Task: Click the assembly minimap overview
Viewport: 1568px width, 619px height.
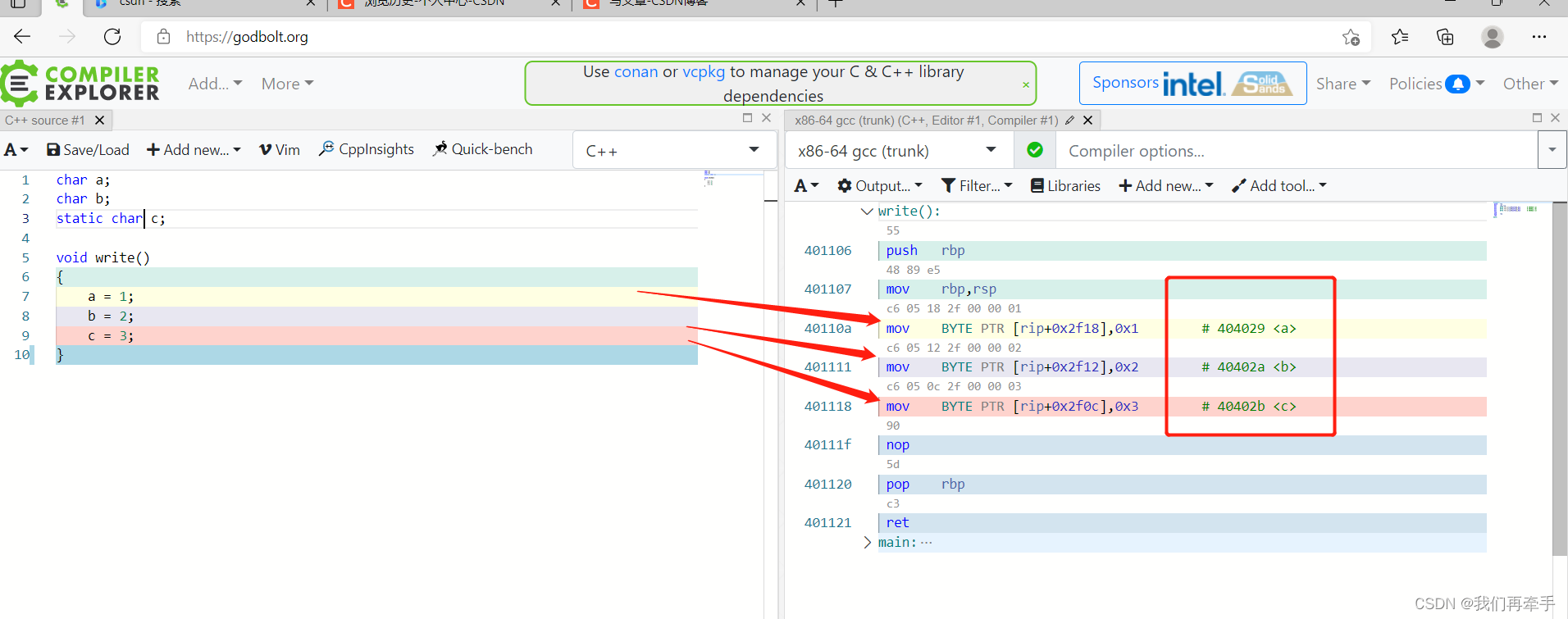Action: pos(1517,209)
